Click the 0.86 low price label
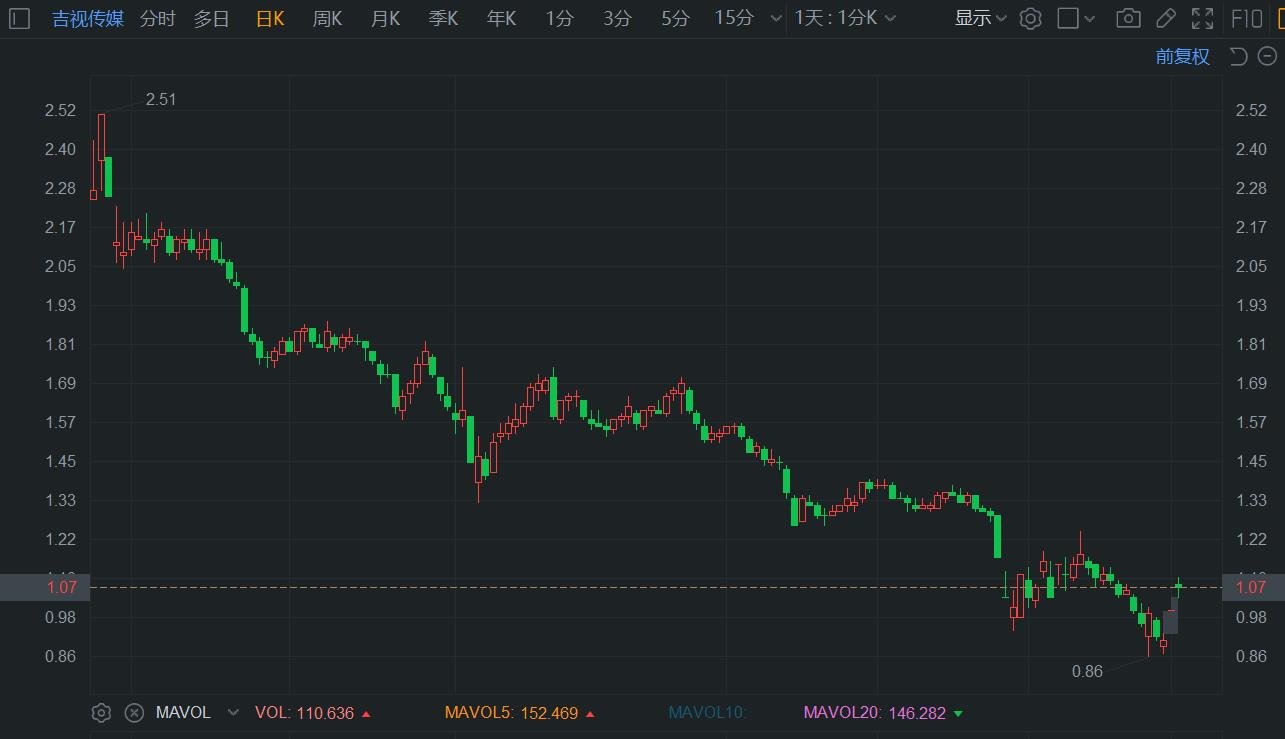This screenshot has height=739, width=1285. click(1087, 671)
